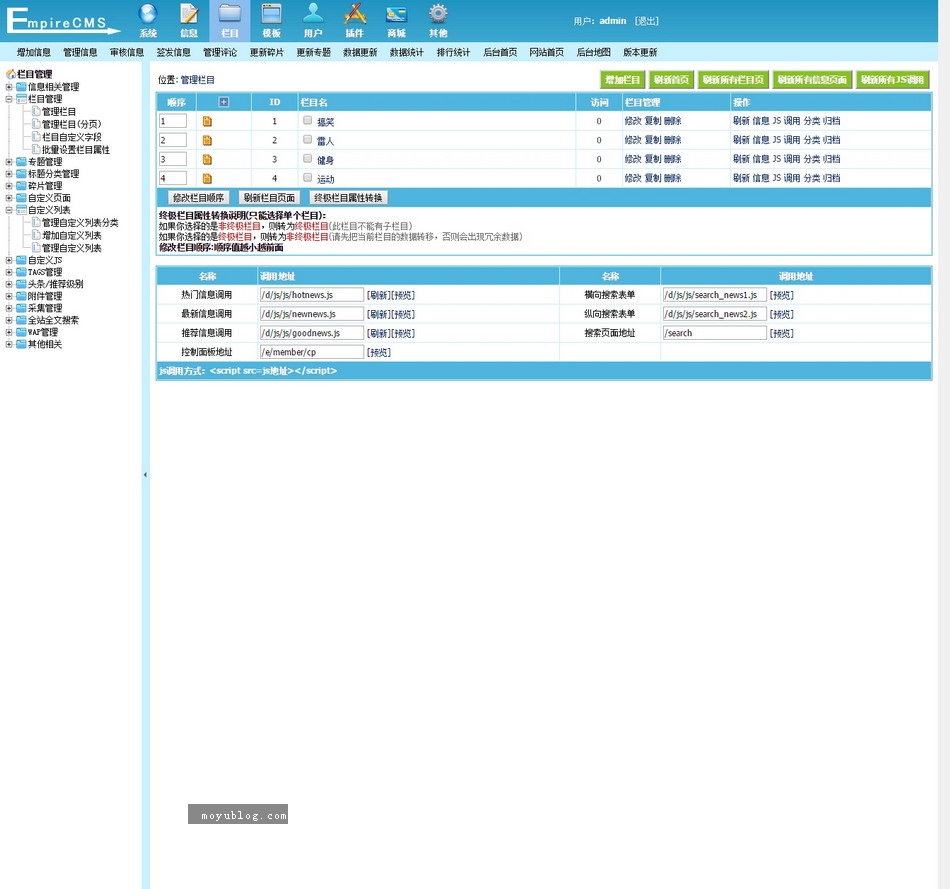This screenshot has height=889, width=950.
Task: Tick the checkbox for the 运动 column
Action: 308,178
